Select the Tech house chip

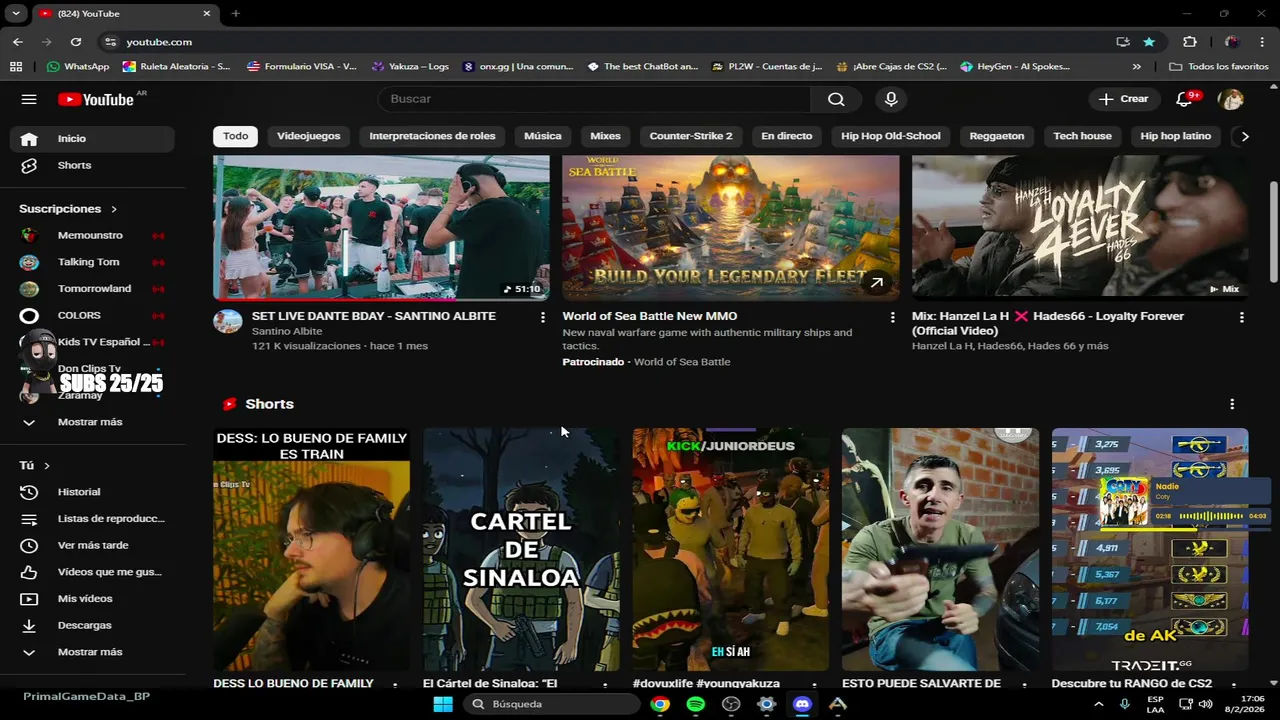[x=1082, y=136]
